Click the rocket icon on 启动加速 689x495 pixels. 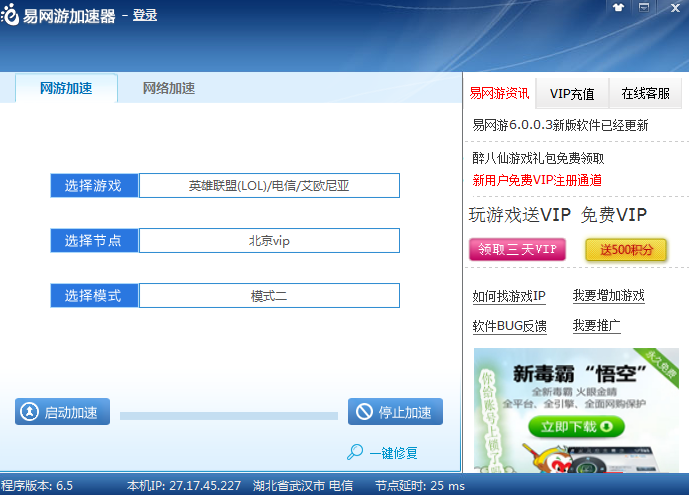click(29, 412)
